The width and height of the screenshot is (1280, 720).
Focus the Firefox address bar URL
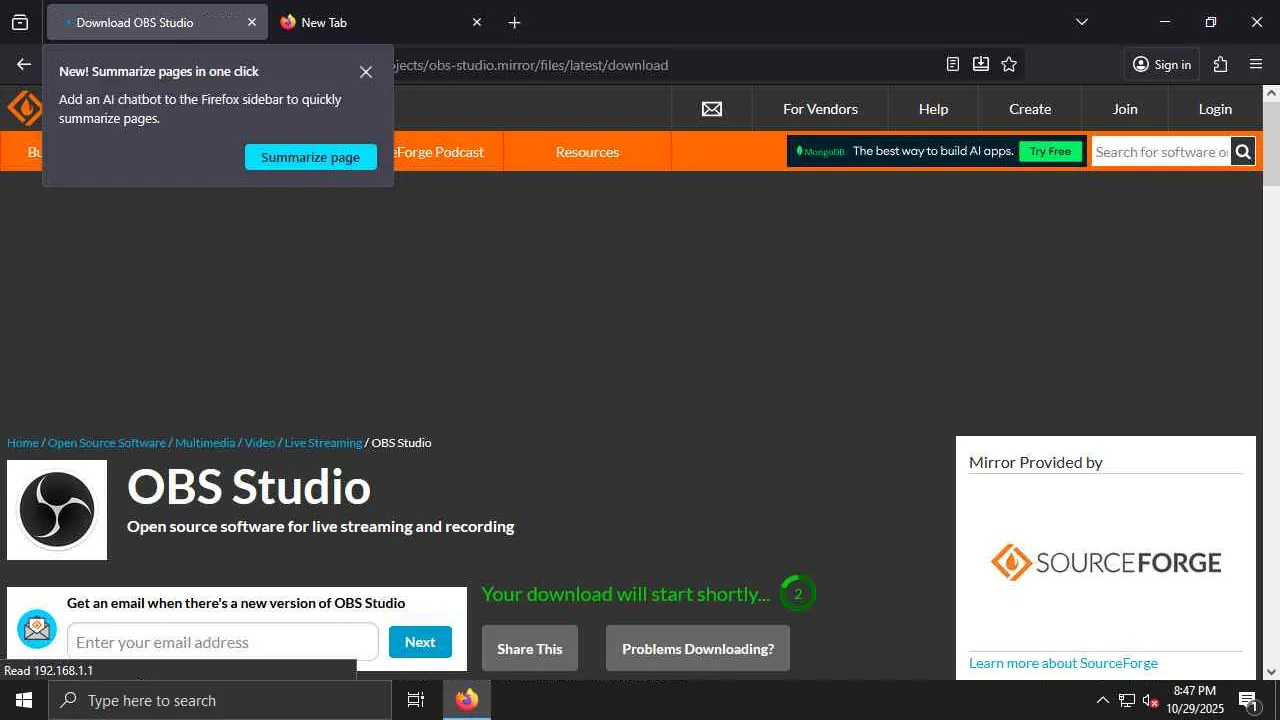pos(530,65)
